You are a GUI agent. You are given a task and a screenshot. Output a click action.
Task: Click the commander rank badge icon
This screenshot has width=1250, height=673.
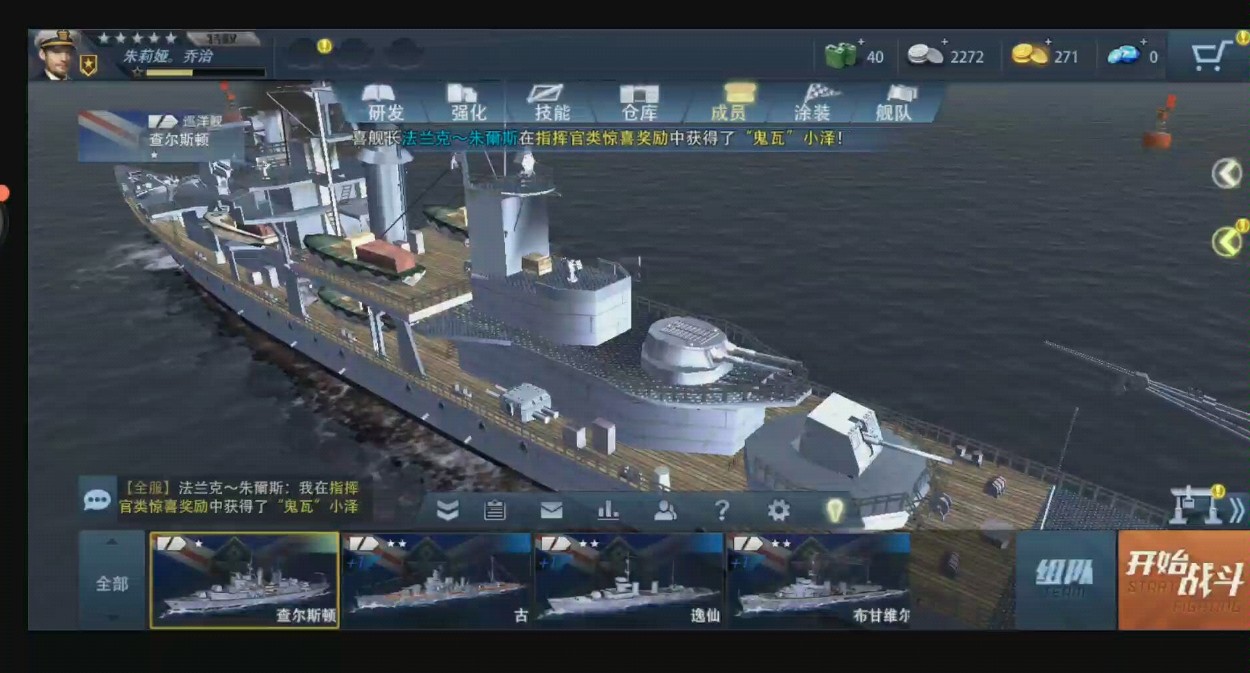click(89, 66)
